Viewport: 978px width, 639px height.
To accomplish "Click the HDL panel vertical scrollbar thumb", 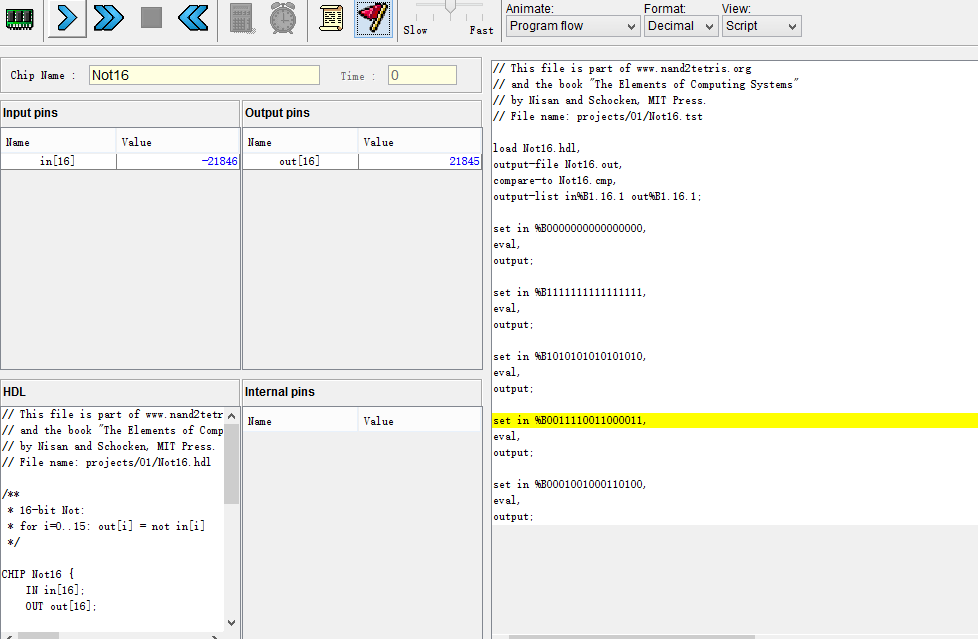I will pos(231,465).
